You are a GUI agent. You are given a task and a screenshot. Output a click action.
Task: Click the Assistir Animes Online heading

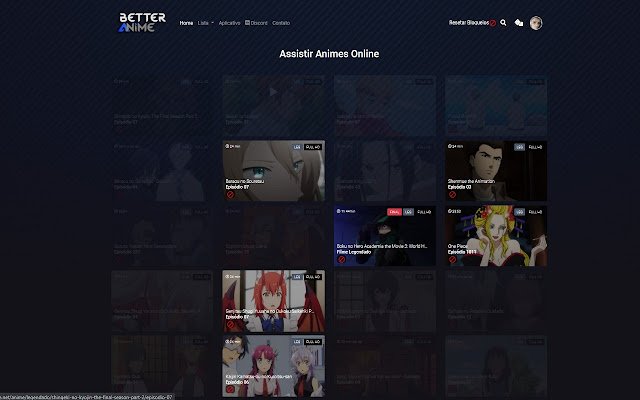pyautogui.click(x=329, y=54)
